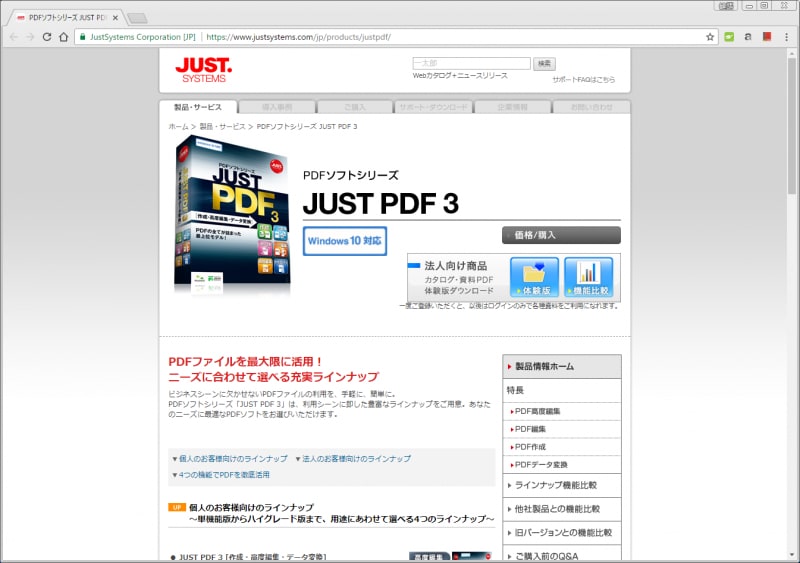Open ラインナップ機能比較 in the side menu

[562, 485]
